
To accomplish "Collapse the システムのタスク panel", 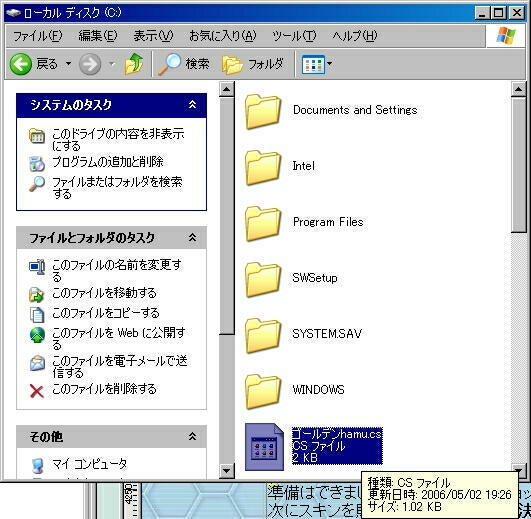I will 192,105.
